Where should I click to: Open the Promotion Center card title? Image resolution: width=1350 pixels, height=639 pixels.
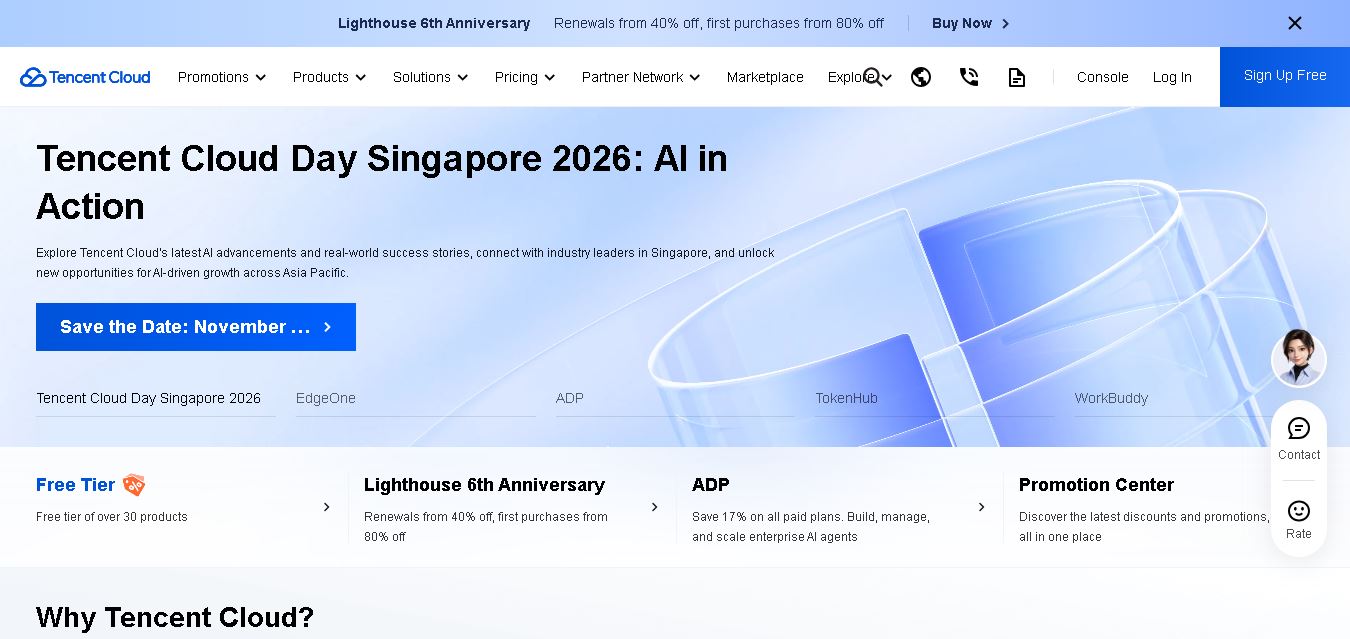click(1096, 485)
